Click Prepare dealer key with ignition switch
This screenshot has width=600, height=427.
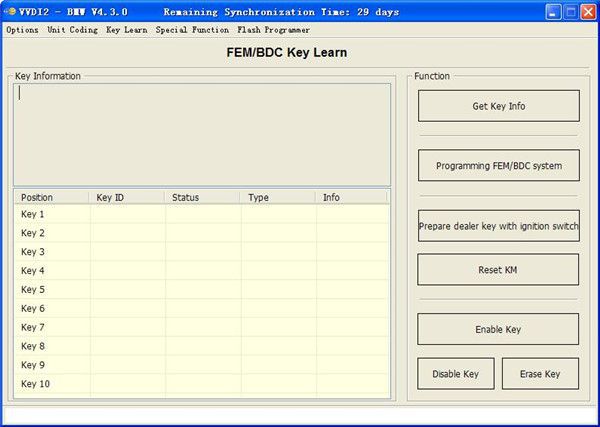(x=498, y=226)
